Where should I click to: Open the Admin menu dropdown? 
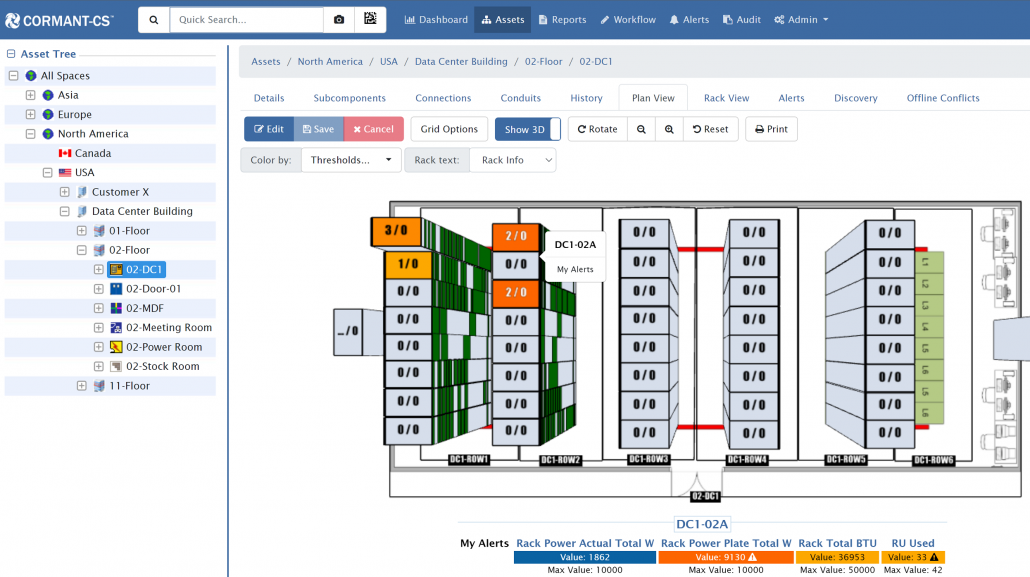(x=801, y=20)
